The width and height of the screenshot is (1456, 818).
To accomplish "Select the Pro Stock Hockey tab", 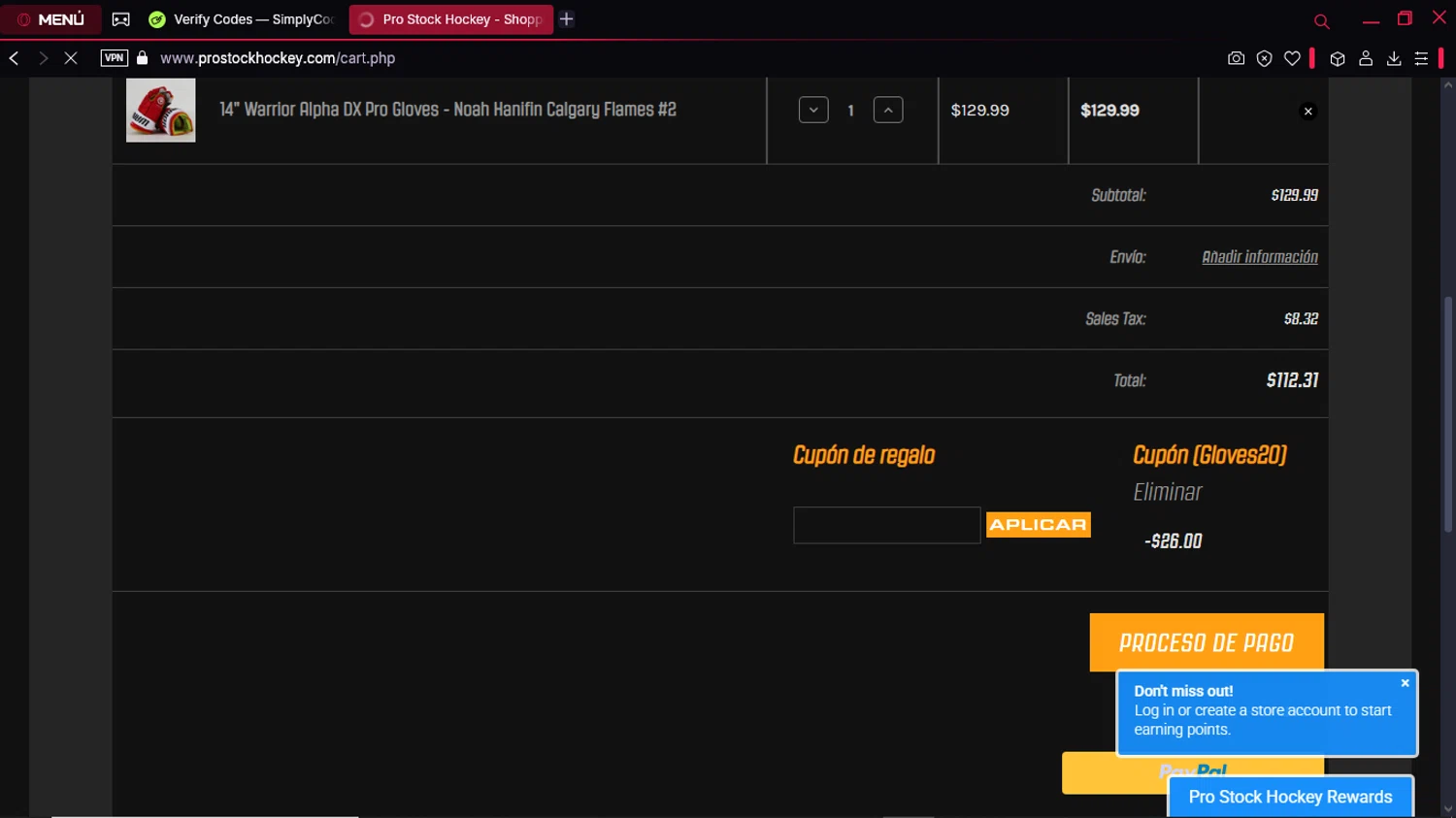I will [451, 19].
